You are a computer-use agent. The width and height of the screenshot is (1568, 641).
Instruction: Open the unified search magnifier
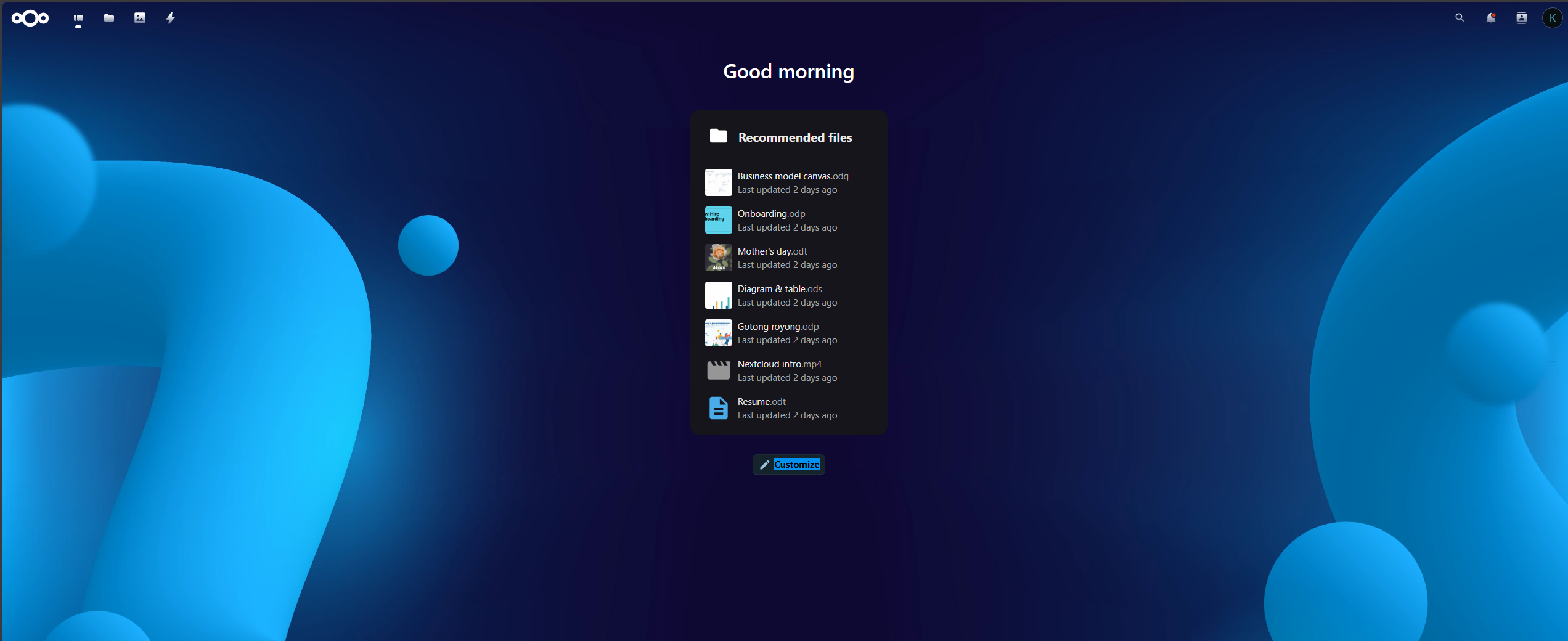tap(1460, 18)
